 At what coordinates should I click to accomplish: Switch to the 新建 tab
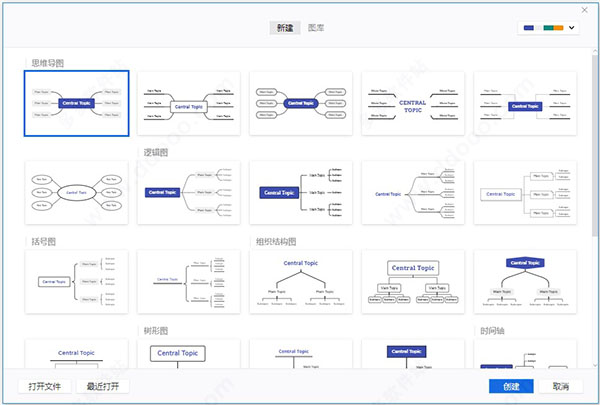tap(285, 28)
